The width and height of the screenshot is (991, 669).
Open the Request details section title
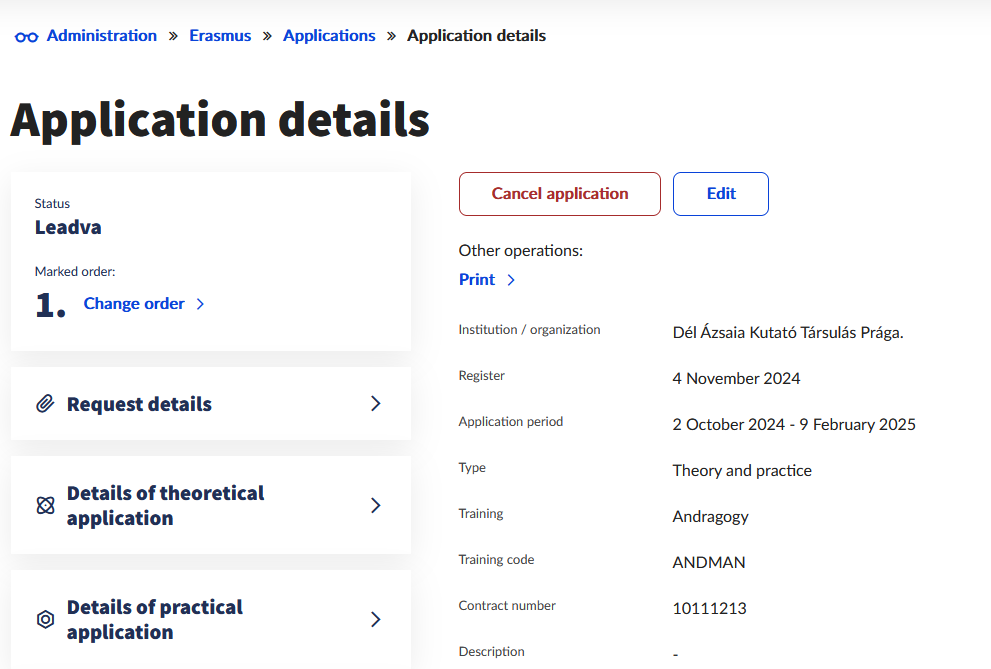click(139, 404)
